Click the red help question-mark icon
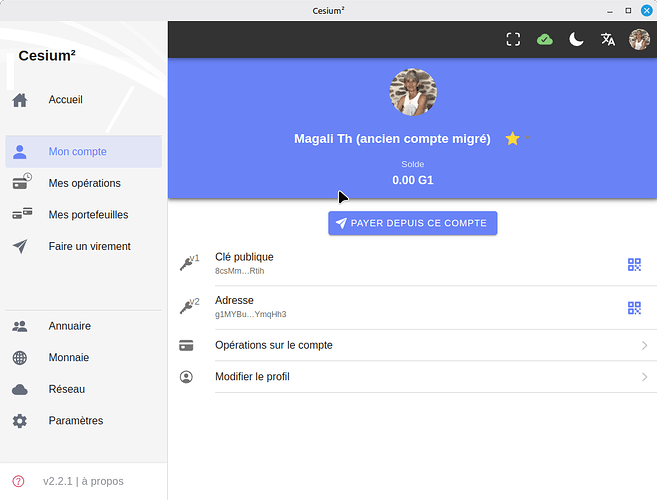 pos(18,481)
